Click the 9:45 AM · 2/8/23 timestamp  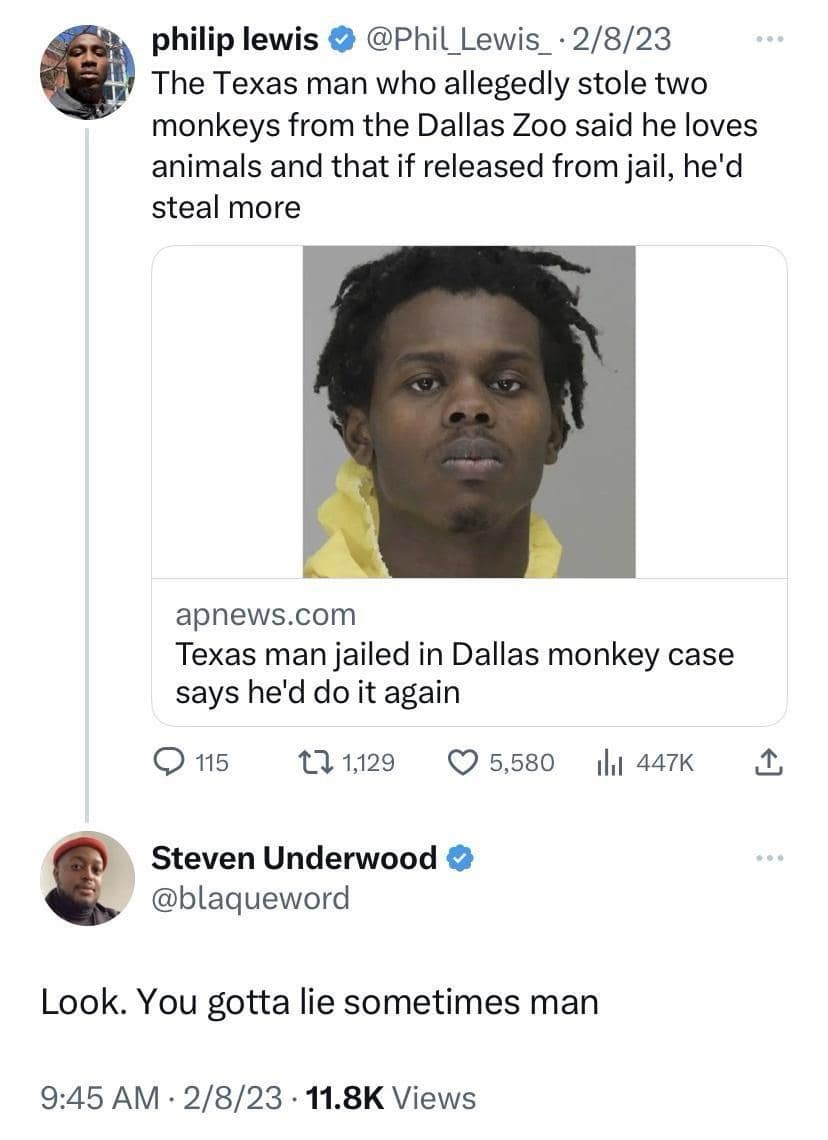[161, 1098]
